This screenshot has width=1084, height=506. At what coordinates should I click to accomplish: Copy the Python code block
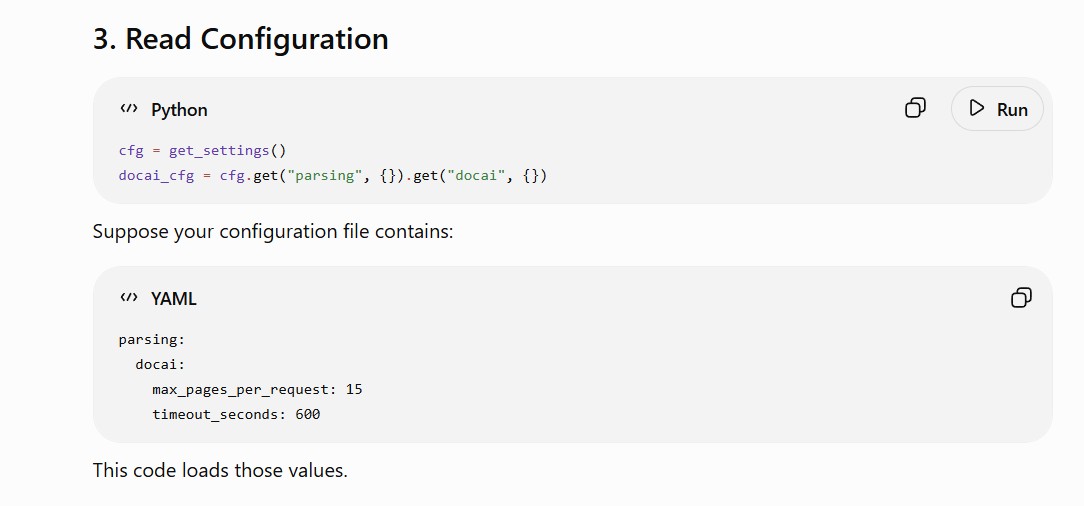coord(915,109)
